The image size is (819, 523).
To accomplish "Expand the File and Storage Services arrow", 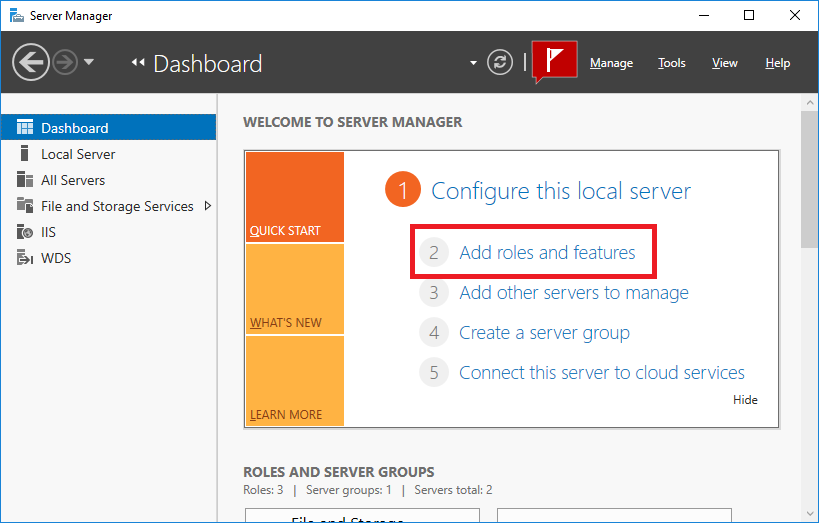I will (208, 206).
